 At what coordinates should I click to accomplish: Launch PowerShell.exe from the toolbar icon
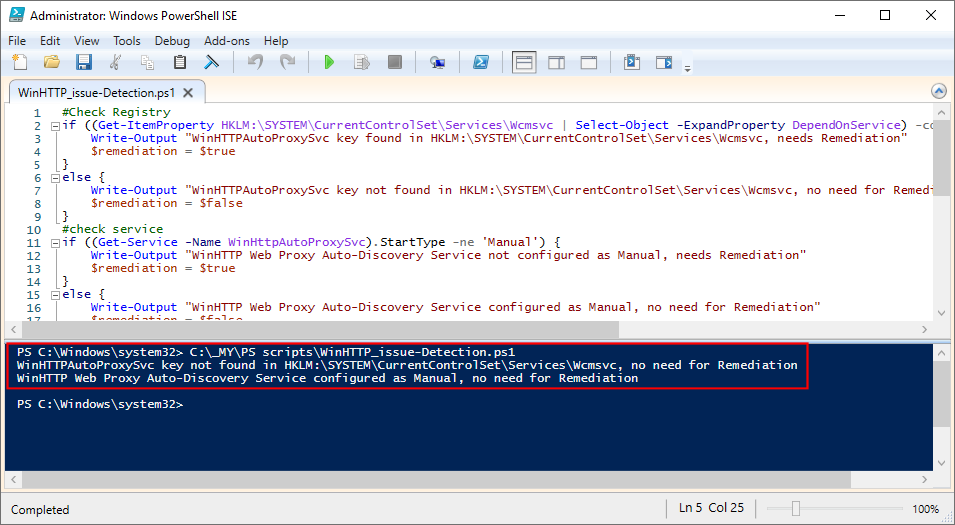tap(480, 63)
